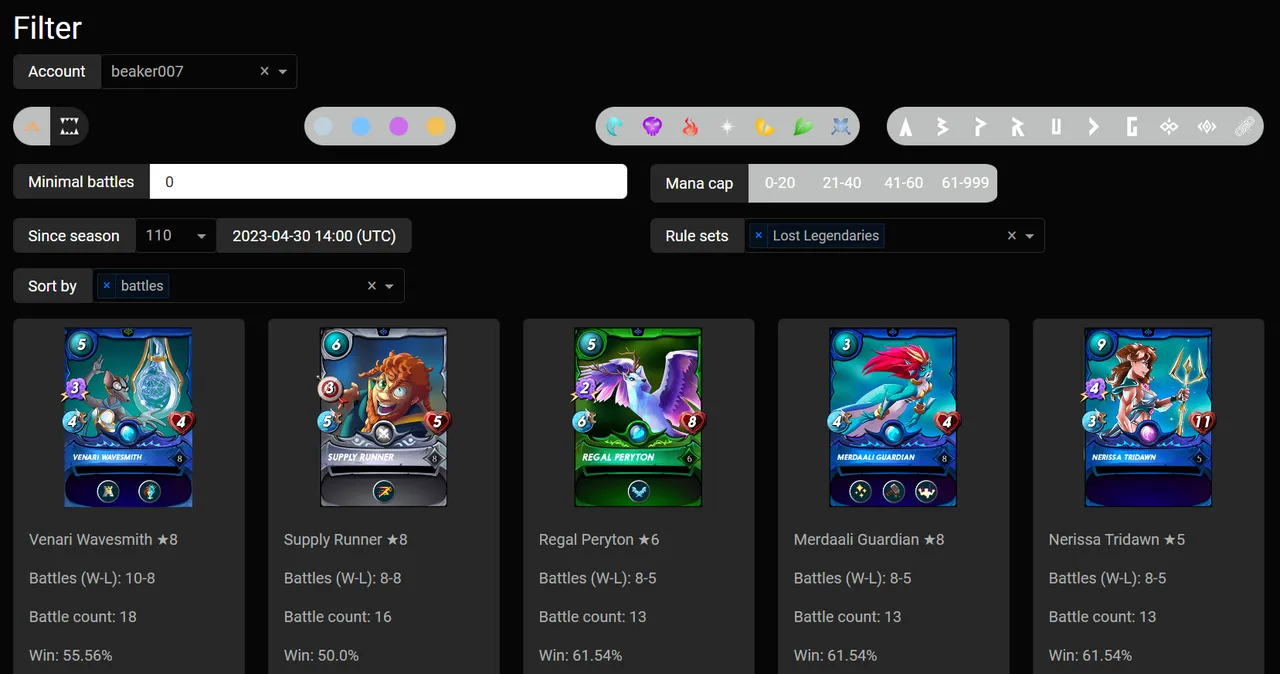The width and height of the screenshot is (1280, 674).
Task: Remove the Lost Legendaries rule set tag
Action: [759, 236]
